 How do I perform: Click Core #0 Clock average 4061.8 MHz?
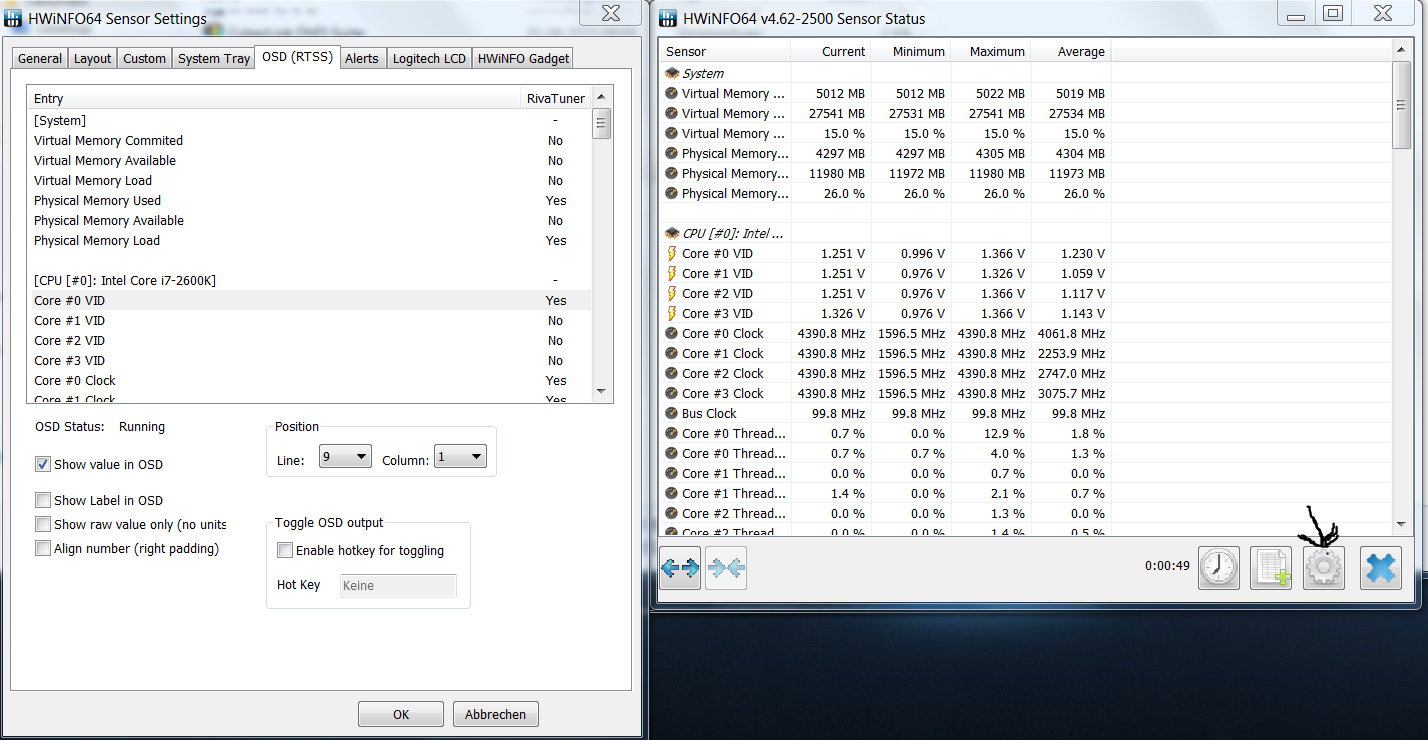point(1071,334)
